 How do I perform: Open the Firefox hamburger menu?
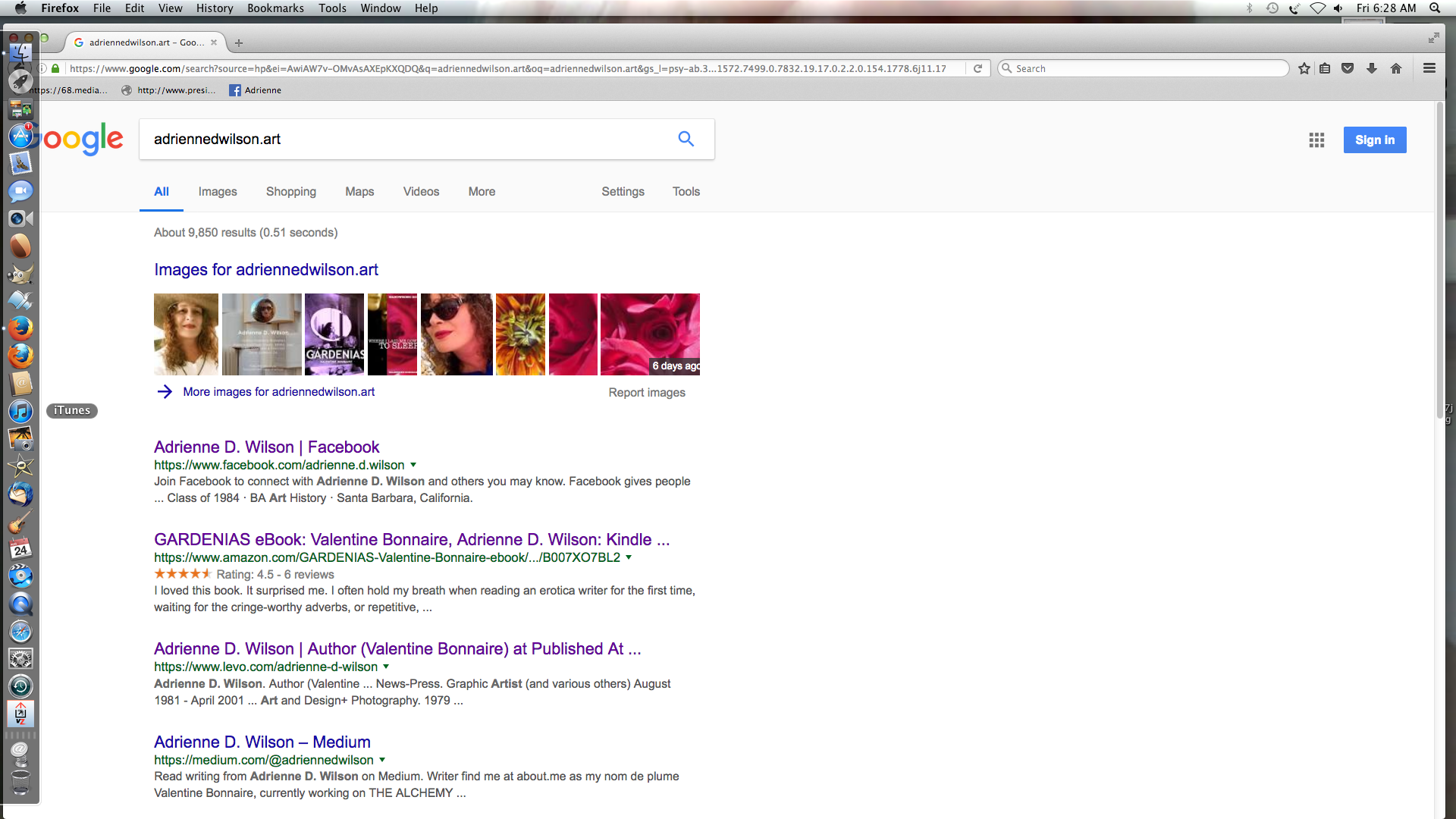coord(1429,68)
